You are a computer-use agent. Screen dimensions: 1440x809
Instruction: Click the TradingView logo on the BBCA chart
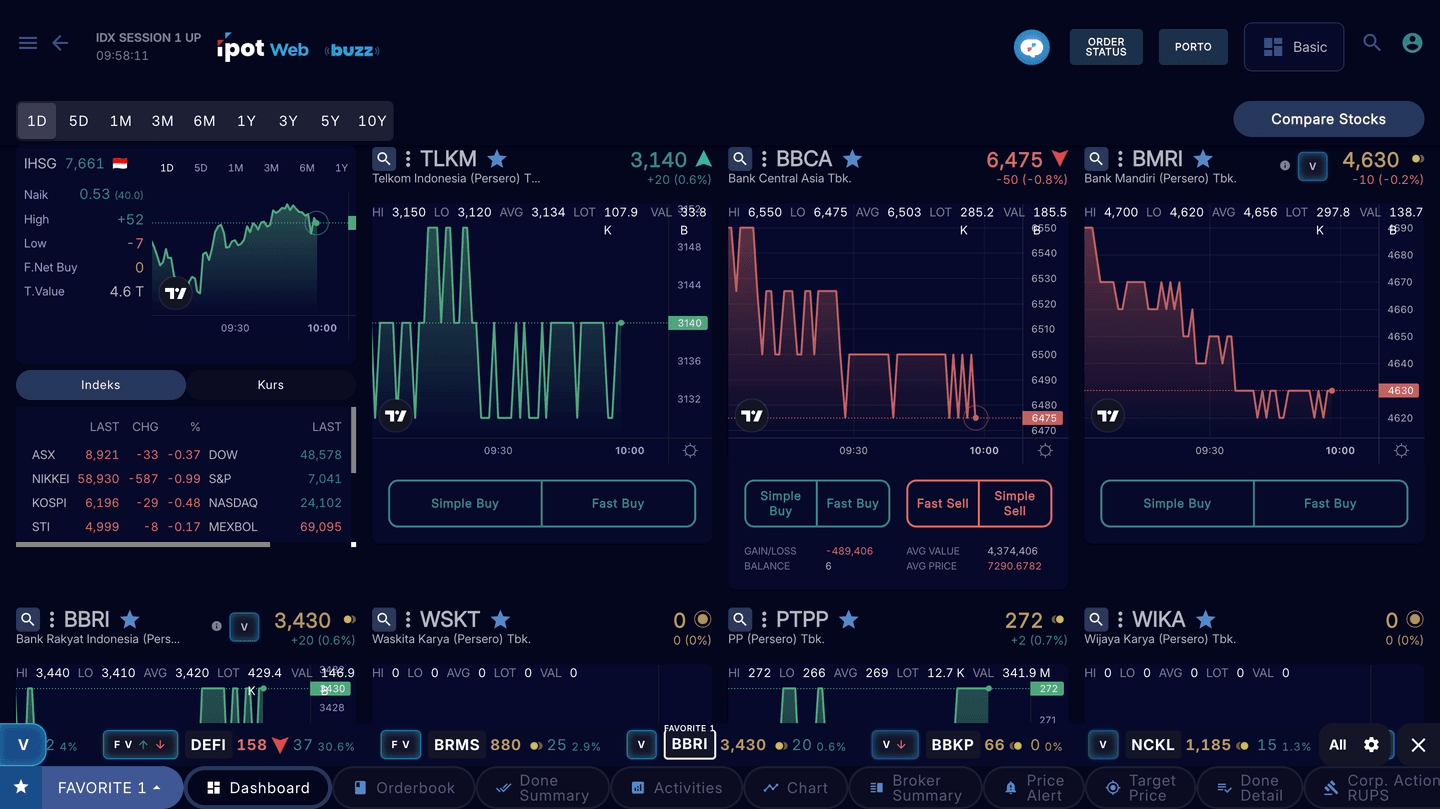click(752, 415)
